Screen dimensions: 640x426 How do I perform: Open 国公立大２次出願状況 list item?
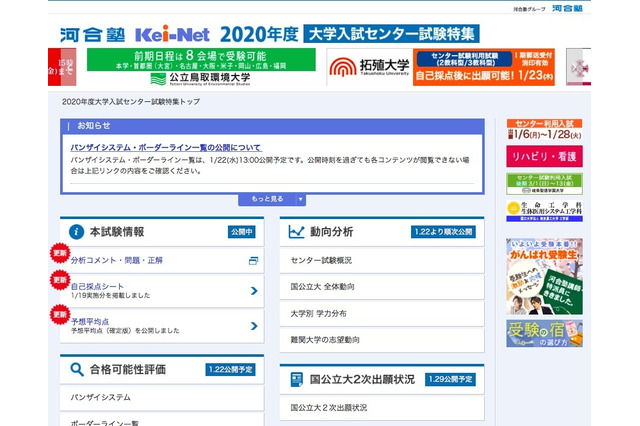[382, 408]
